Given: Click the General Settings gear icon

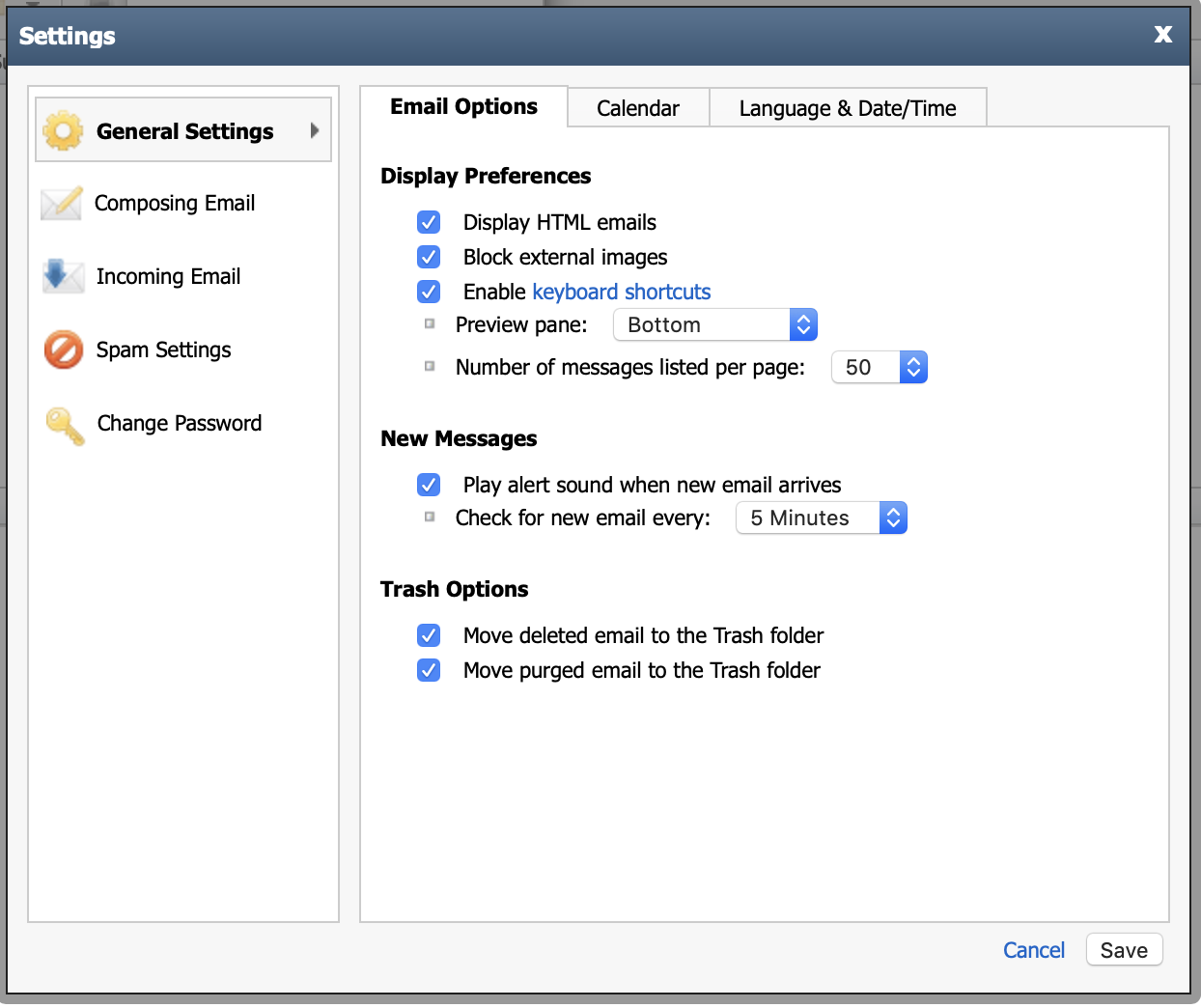Looking at the screenshot, I should click(x=63, y=130).
